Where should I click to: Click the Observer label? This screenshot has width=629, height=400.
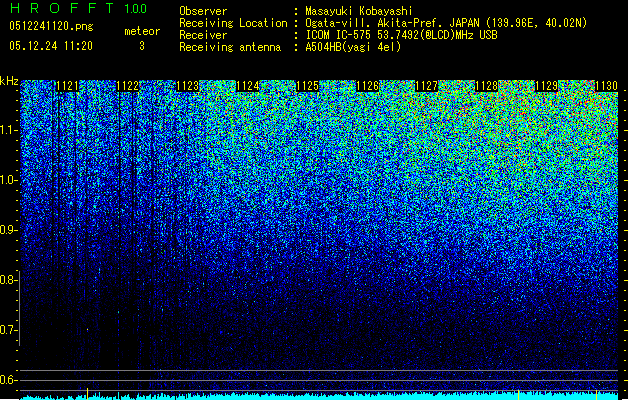[x=203, y=11]
